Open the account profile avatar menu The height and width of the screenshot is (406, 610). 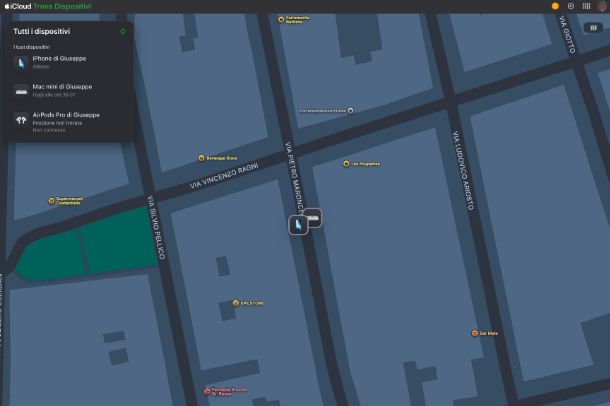(x=602, y=6)
